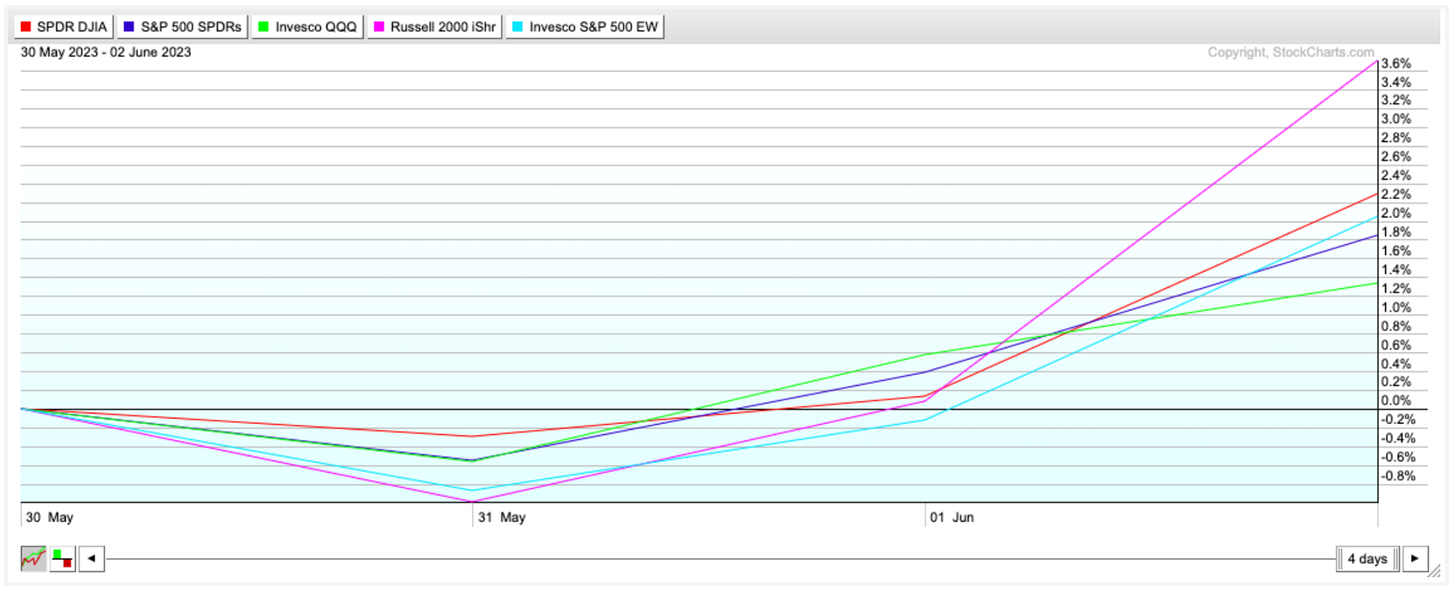This screenshot has height=591, width=1456.
Task: Click the date range slider track
Action: point(720,558)
